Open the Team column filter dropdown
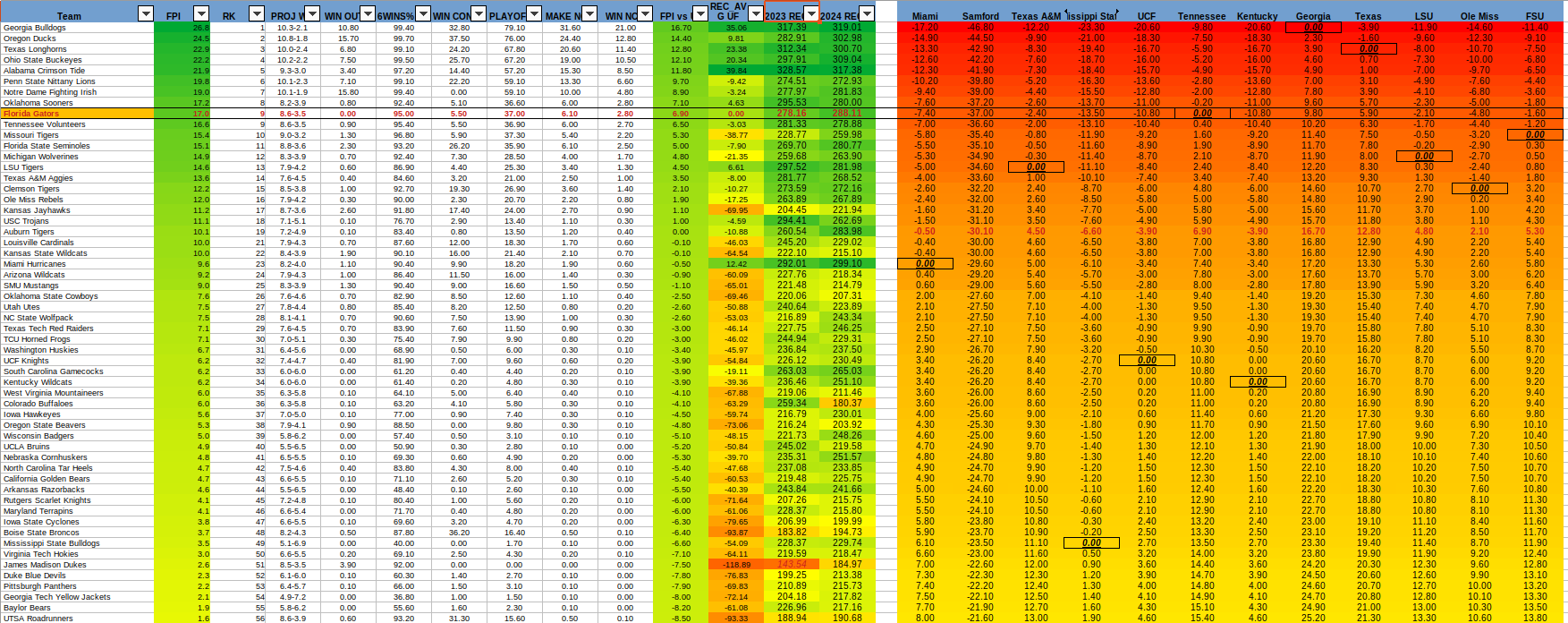 tap(146, 14)
